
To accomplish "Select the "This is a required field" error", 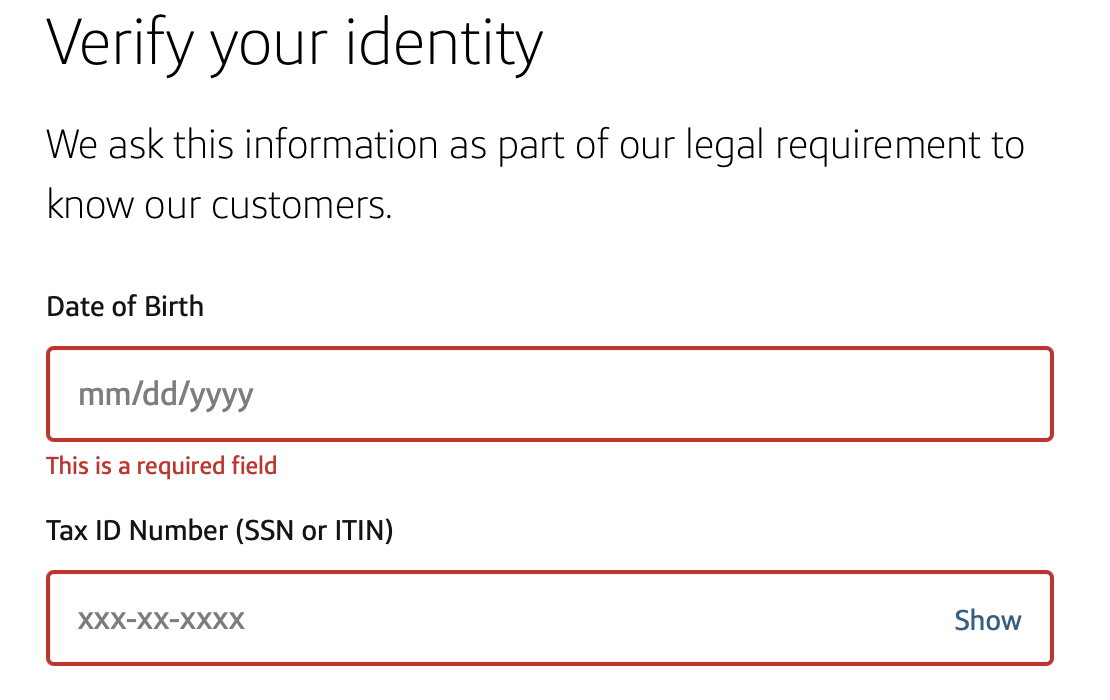I will (161, 465).
